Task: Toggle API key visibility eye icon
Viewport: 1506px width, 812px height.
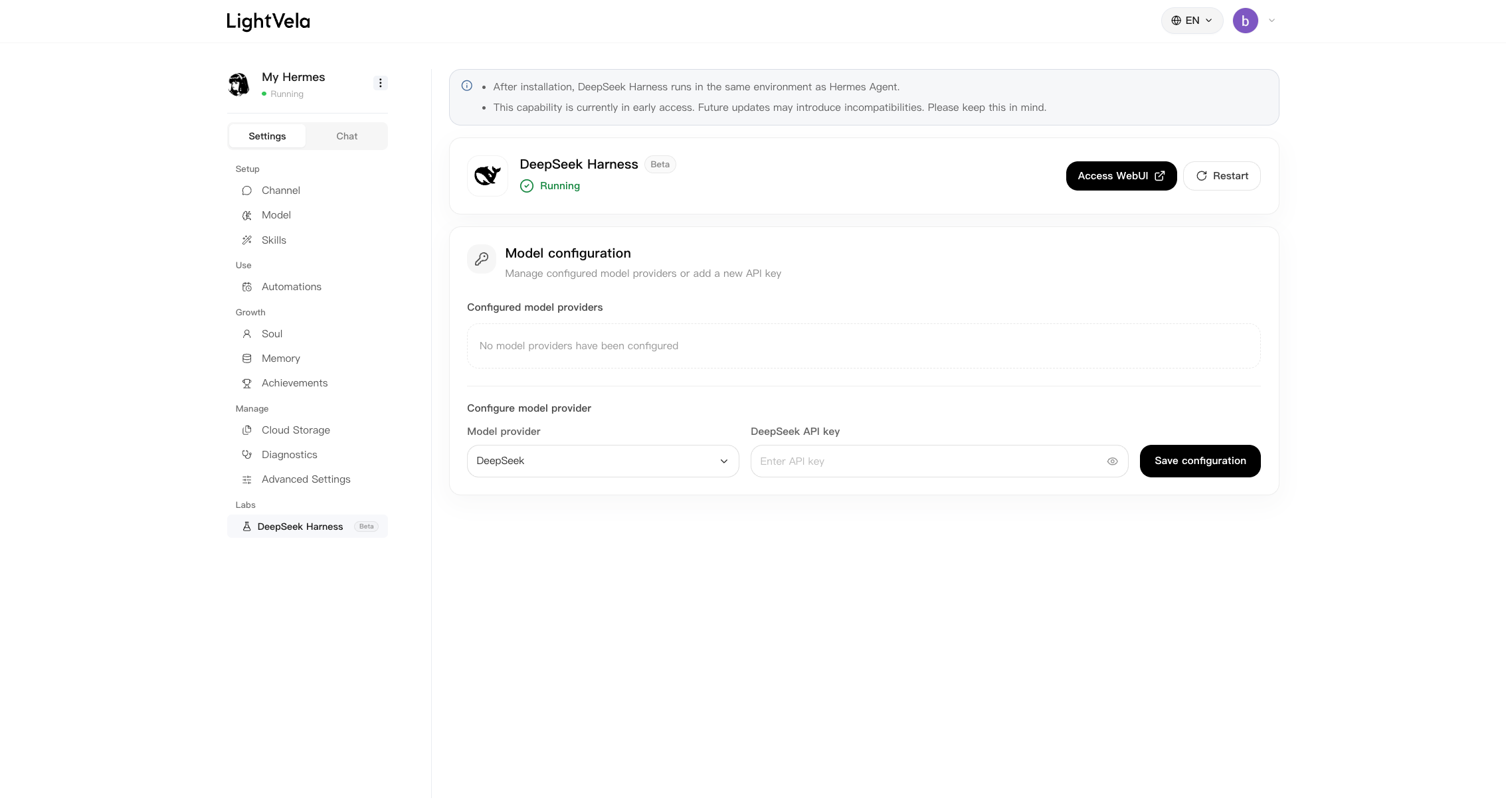Action: coord(1112,461)
